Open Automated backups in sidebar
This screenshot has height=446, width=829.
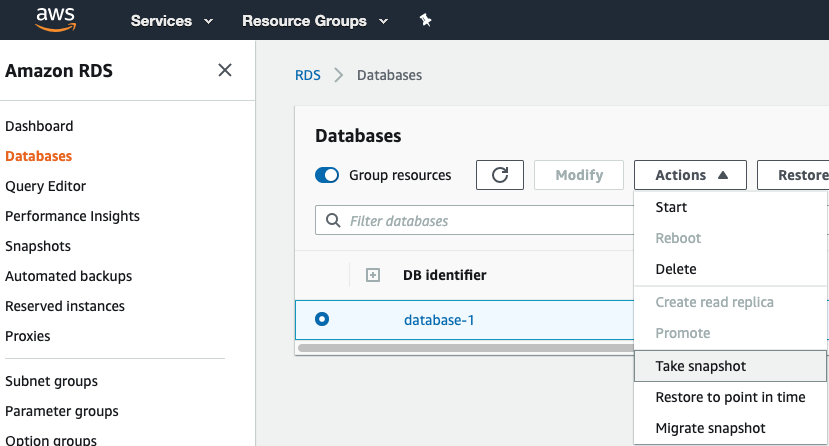coord(69,276)
